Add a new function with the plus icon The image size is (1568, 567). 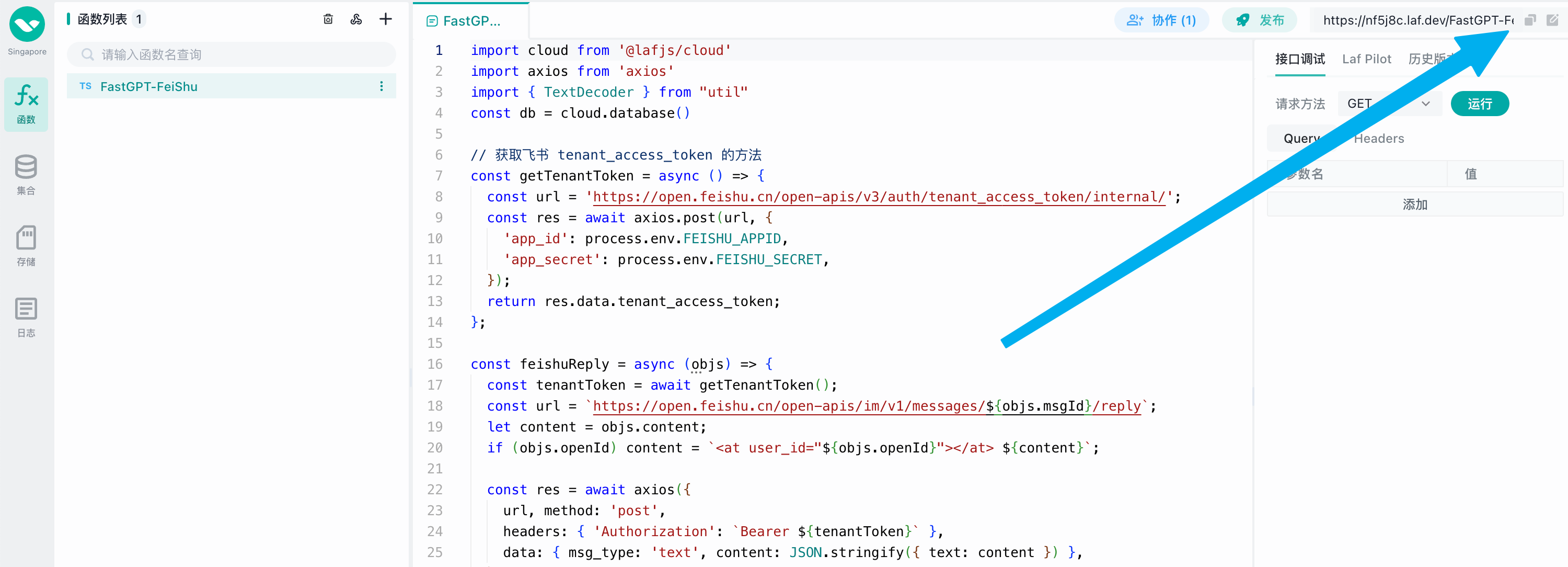tap(385, 19)
